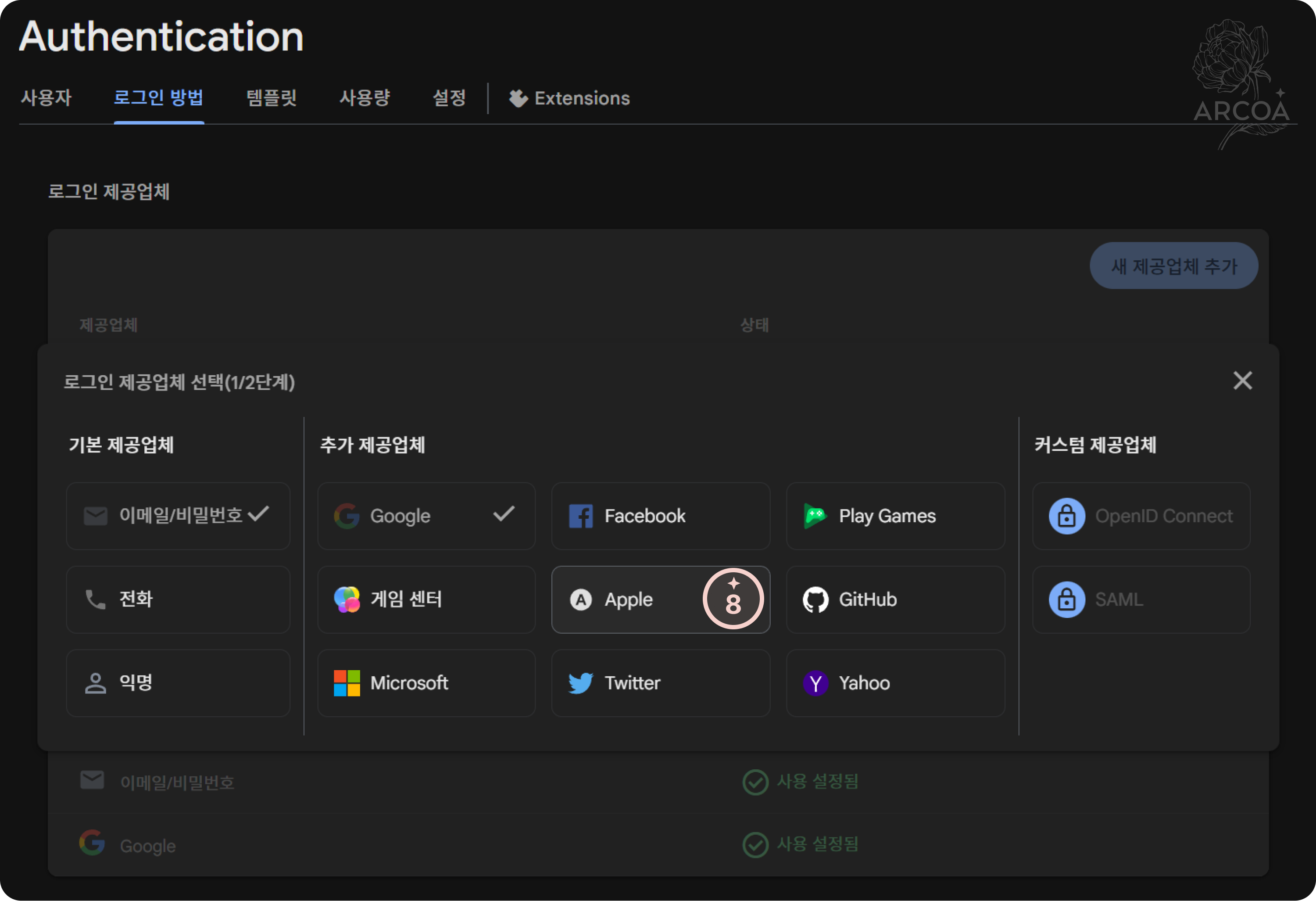Click the 새 제공업체 추가 button
Viewport: 1316px width, 901px height.
1173,266
